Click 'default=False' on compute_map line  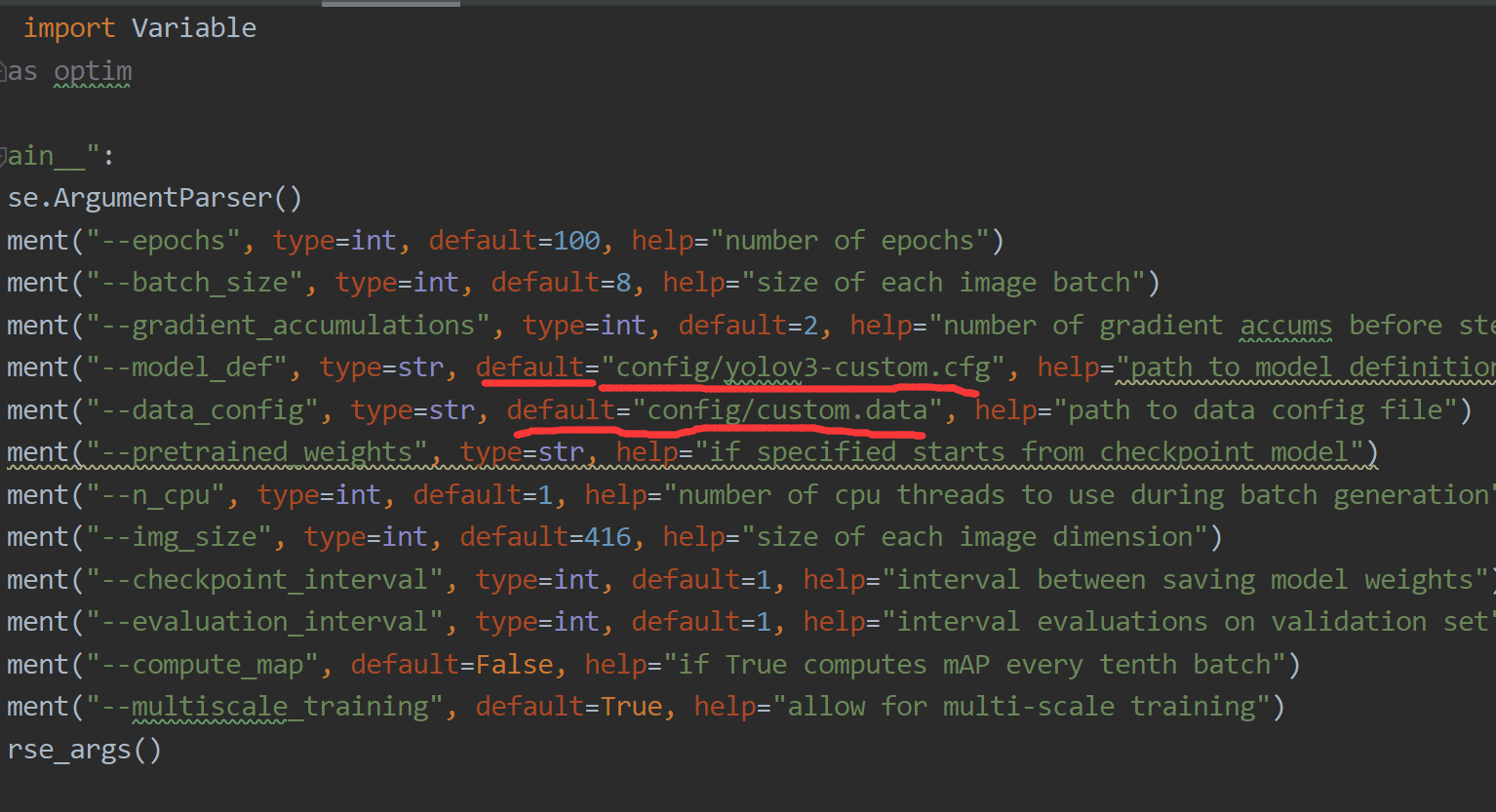(x=452, y=665)
